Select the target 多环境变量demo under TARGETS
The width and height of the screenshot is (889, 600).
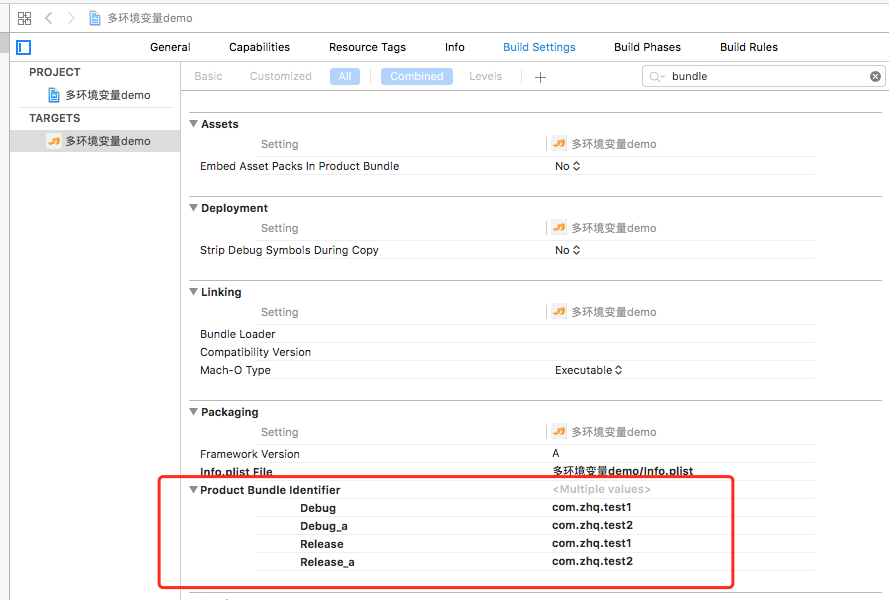(x=95, y=141)
